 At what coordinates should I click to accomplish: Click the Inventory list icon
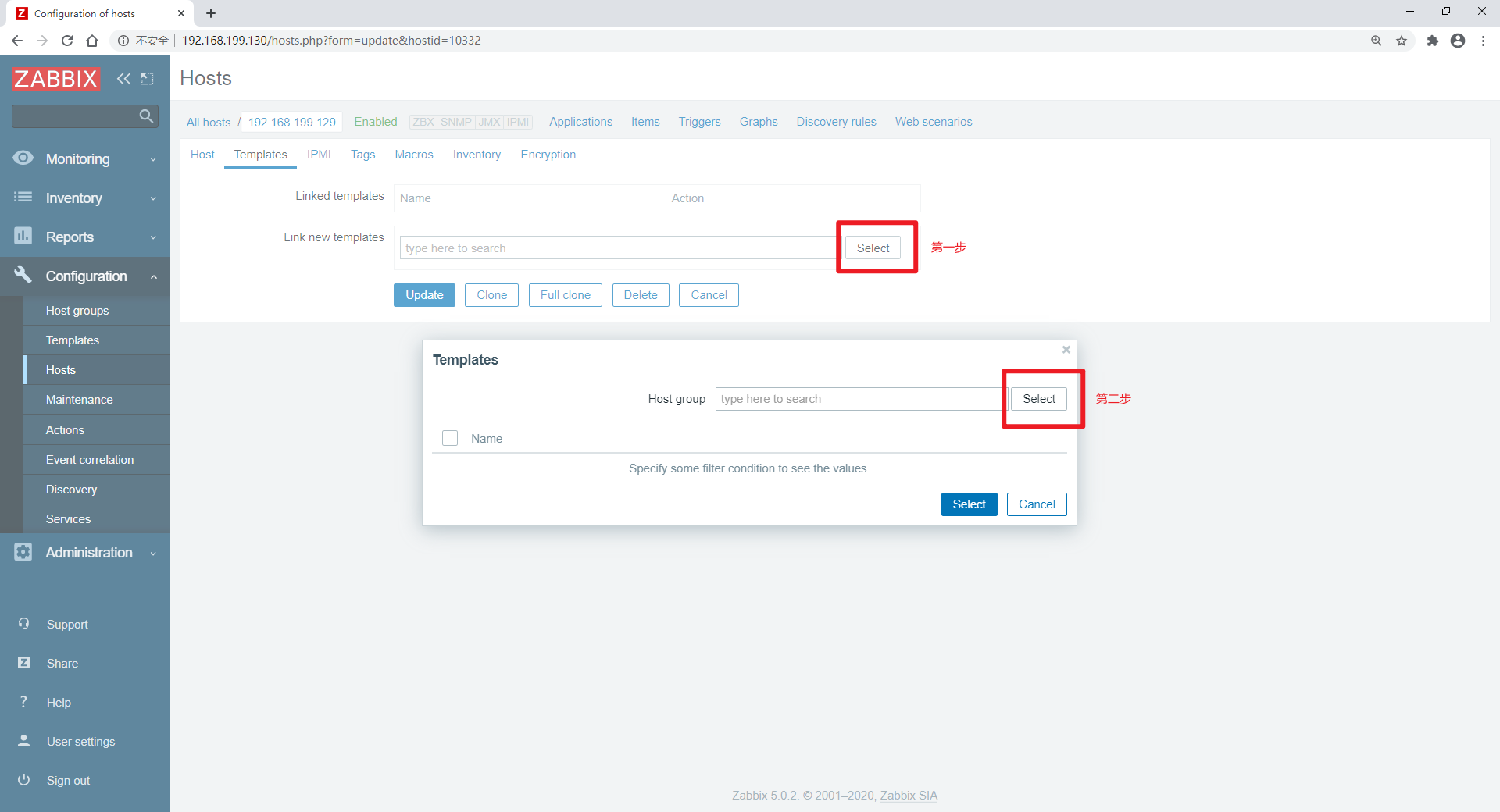click(23, 198)
